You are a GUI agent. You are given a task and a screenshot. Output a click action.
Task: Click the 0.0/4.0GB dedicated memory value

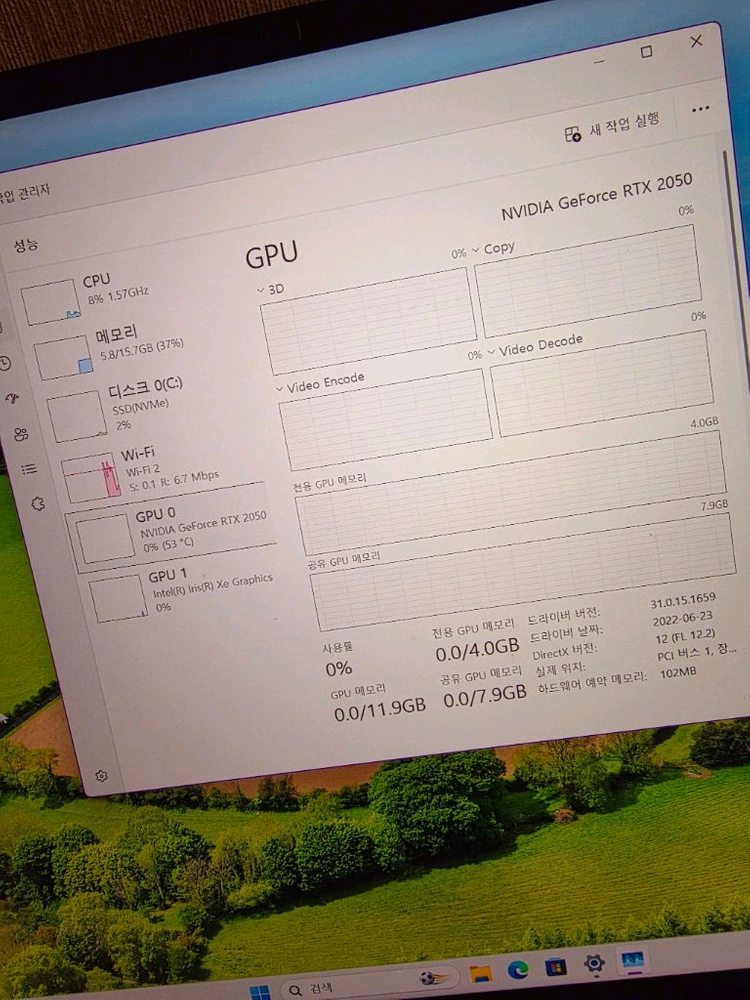[477, 651]
